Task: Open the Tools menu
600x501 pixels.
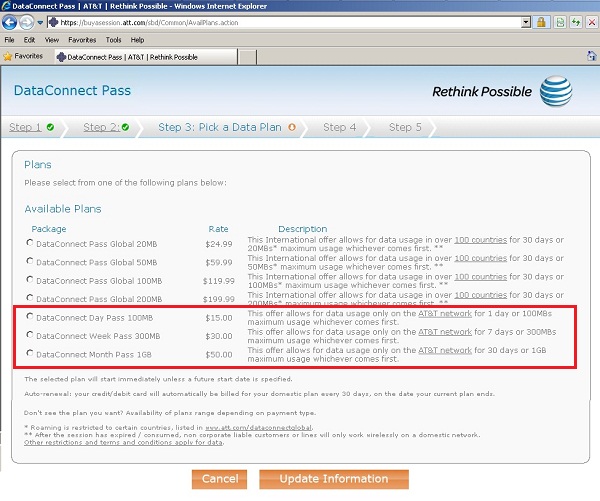Action: point(113,40)
